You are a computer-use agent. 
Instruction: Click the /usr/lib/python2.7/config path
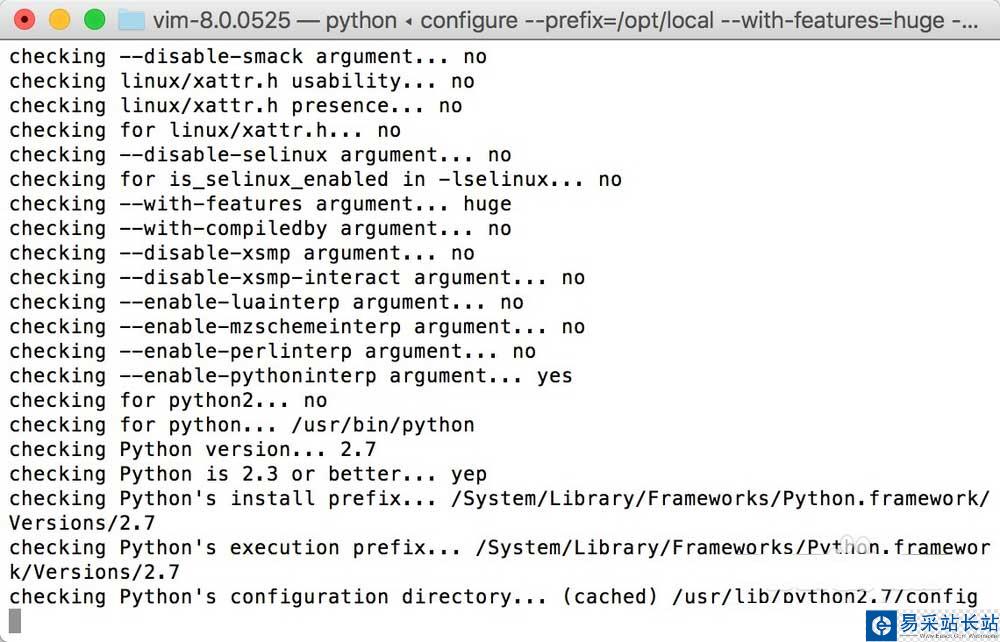(824, 597)
